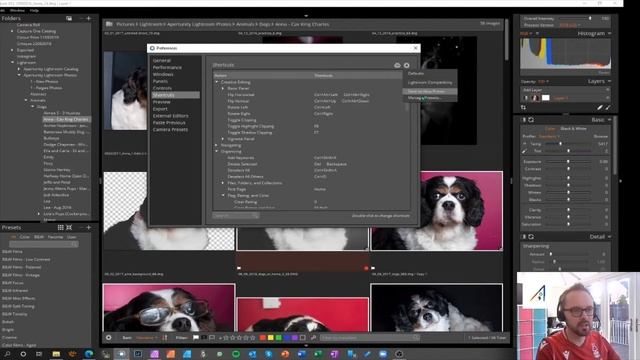Click the Exposure slider handle
640x360 pixels.
(568, 162)
